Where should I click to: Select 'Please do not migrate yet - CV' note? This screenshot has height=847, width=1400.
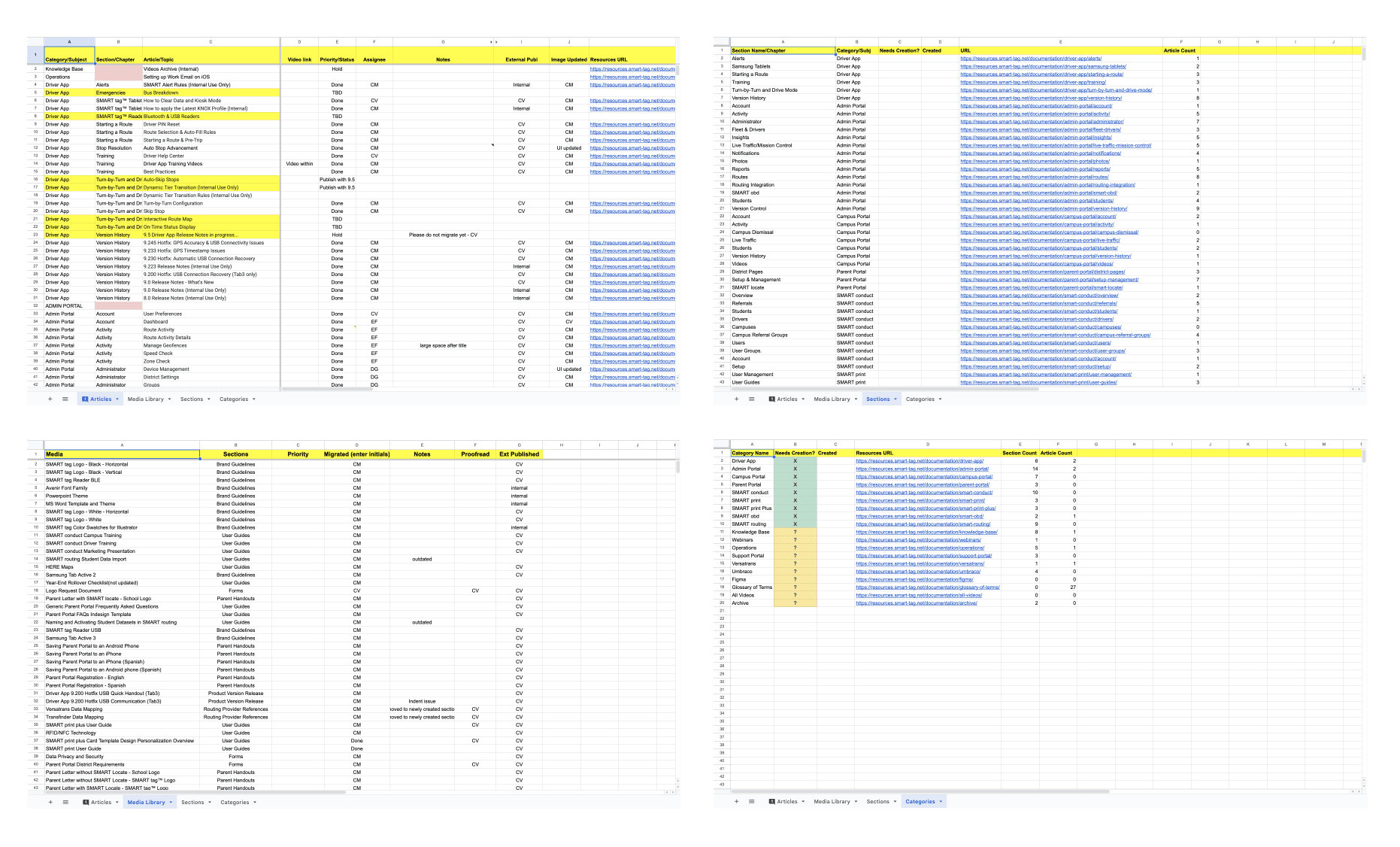point(443,235)
